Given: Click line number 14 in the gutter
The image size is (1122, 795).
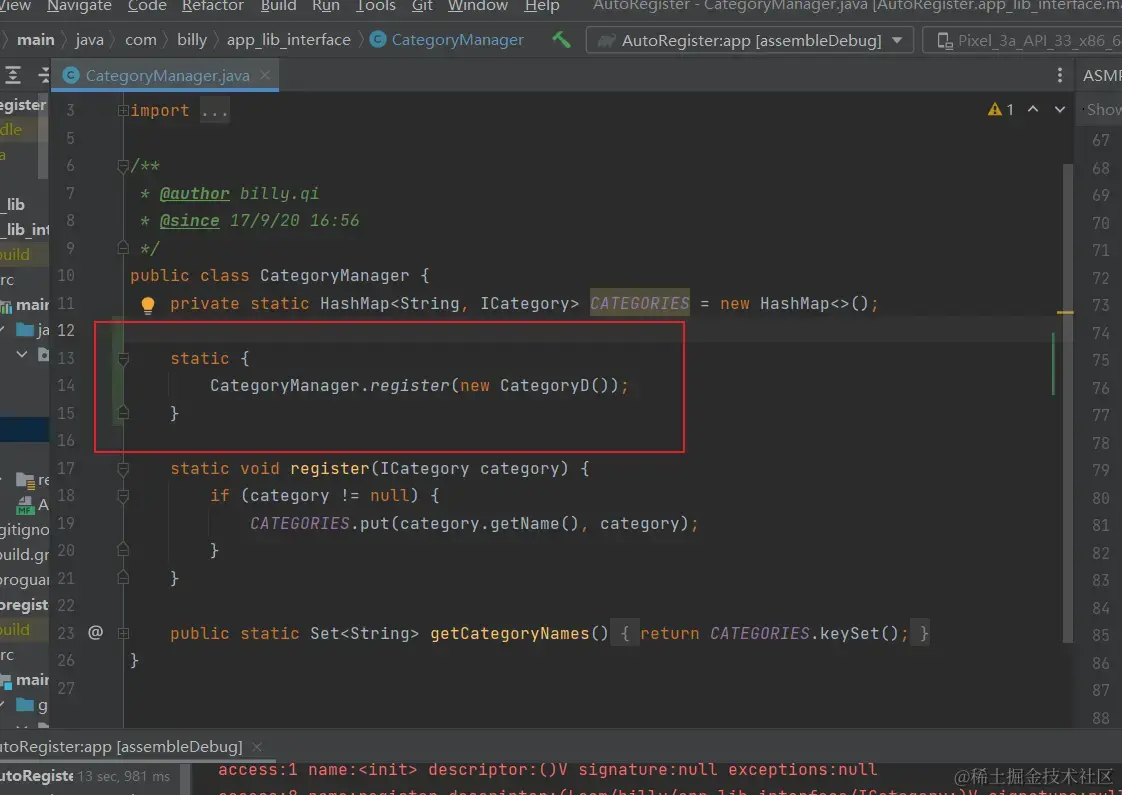Looking at the screenshot, I should pos(66,386).
